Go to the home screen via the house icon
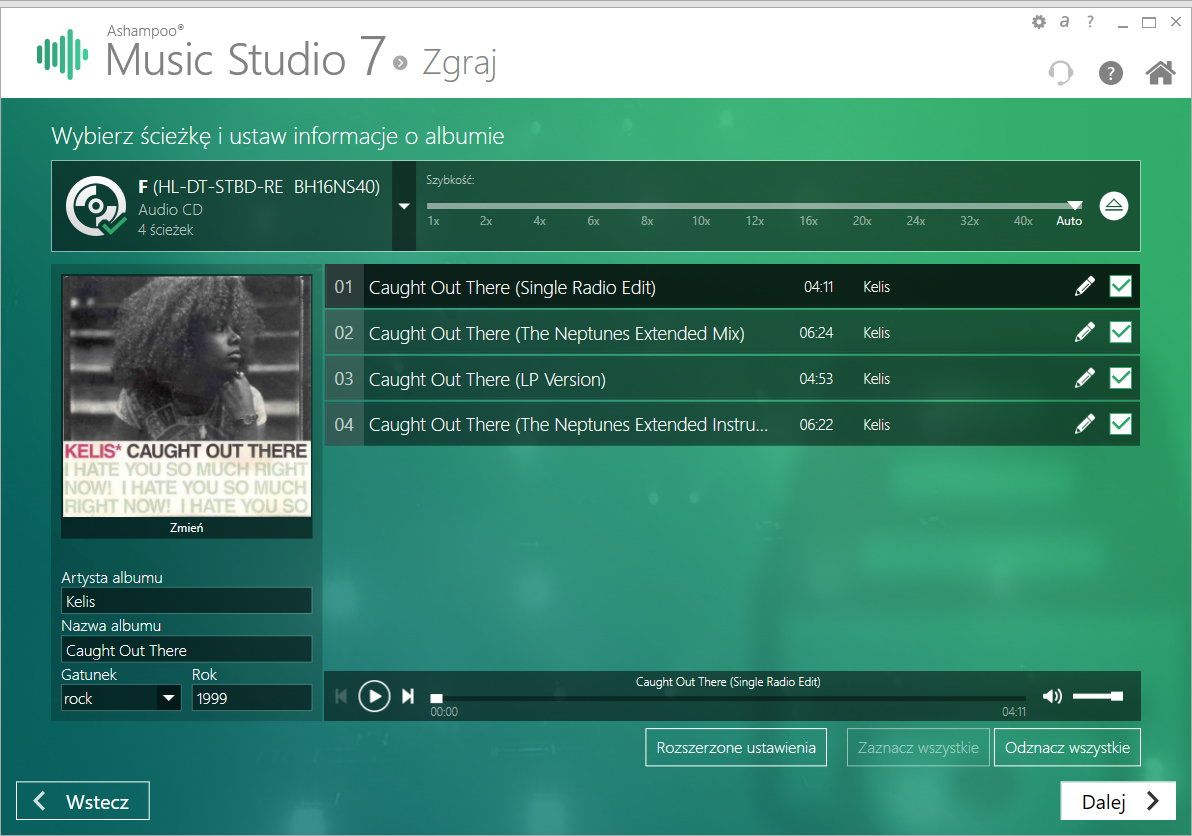Viewport: 1192px width, 836px height. tap(1160, 73)
